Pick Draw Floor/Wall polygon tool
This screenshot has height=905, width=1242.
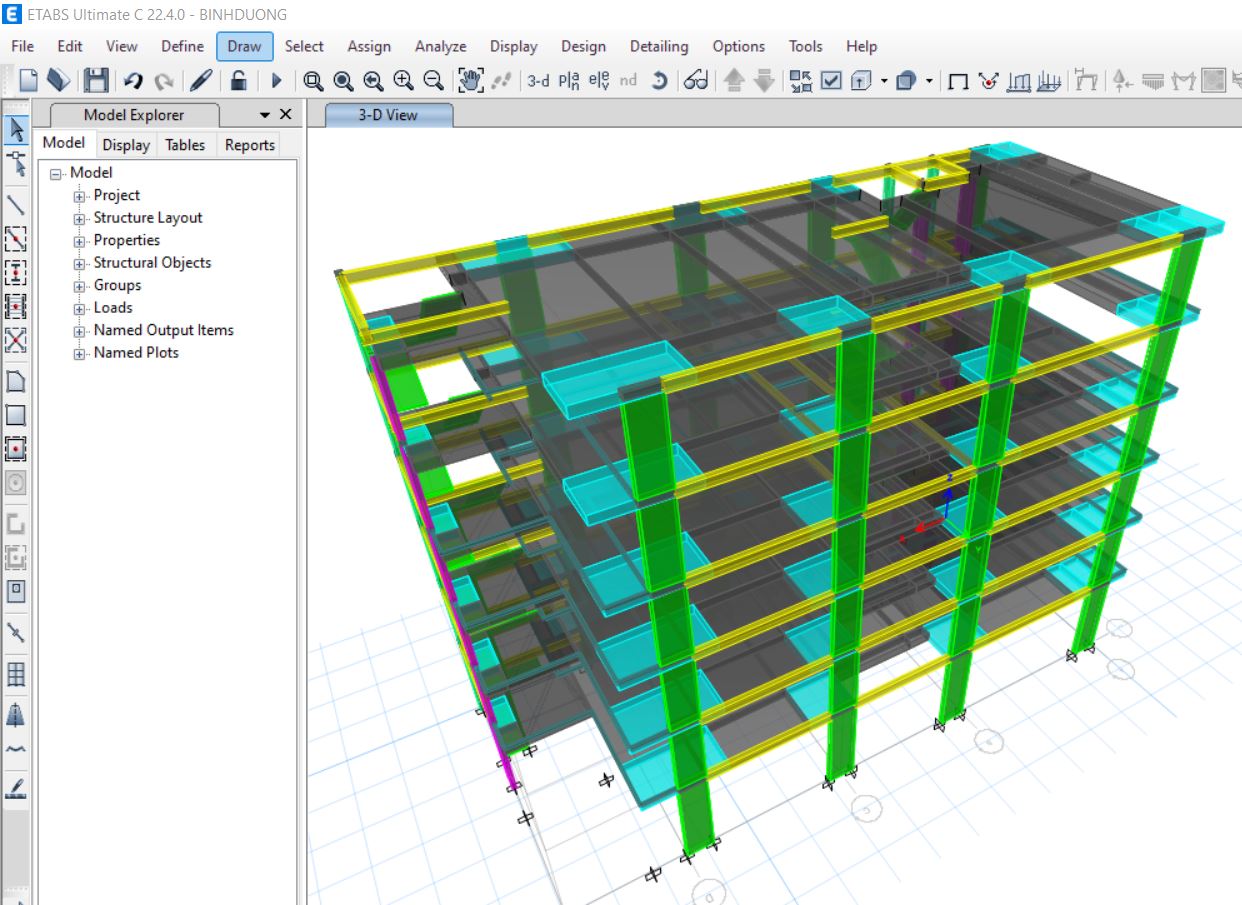click(16, 381)
